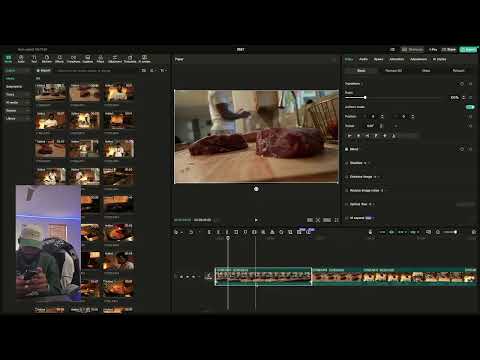This screenshot has width=480, height=360.
Task: Split the clip at the playhead
Action: pyautogui.click(x=209, y=232)
